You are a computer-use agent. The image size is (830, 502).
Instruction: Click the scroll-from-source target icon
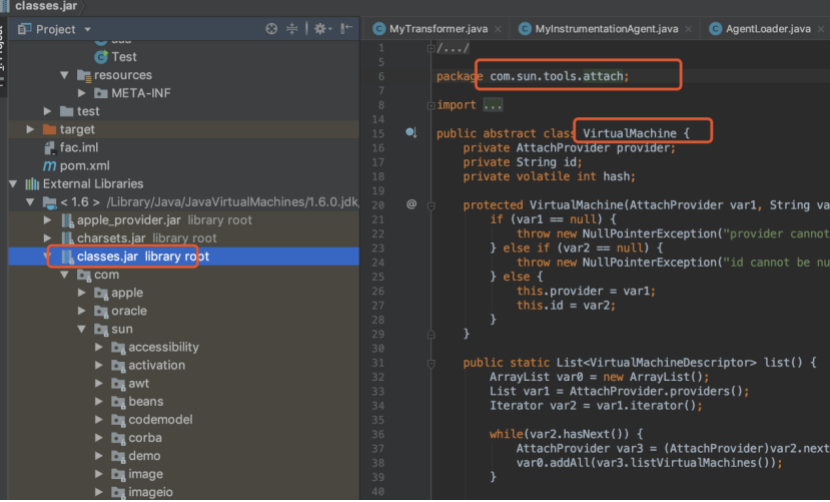[271, 29]
